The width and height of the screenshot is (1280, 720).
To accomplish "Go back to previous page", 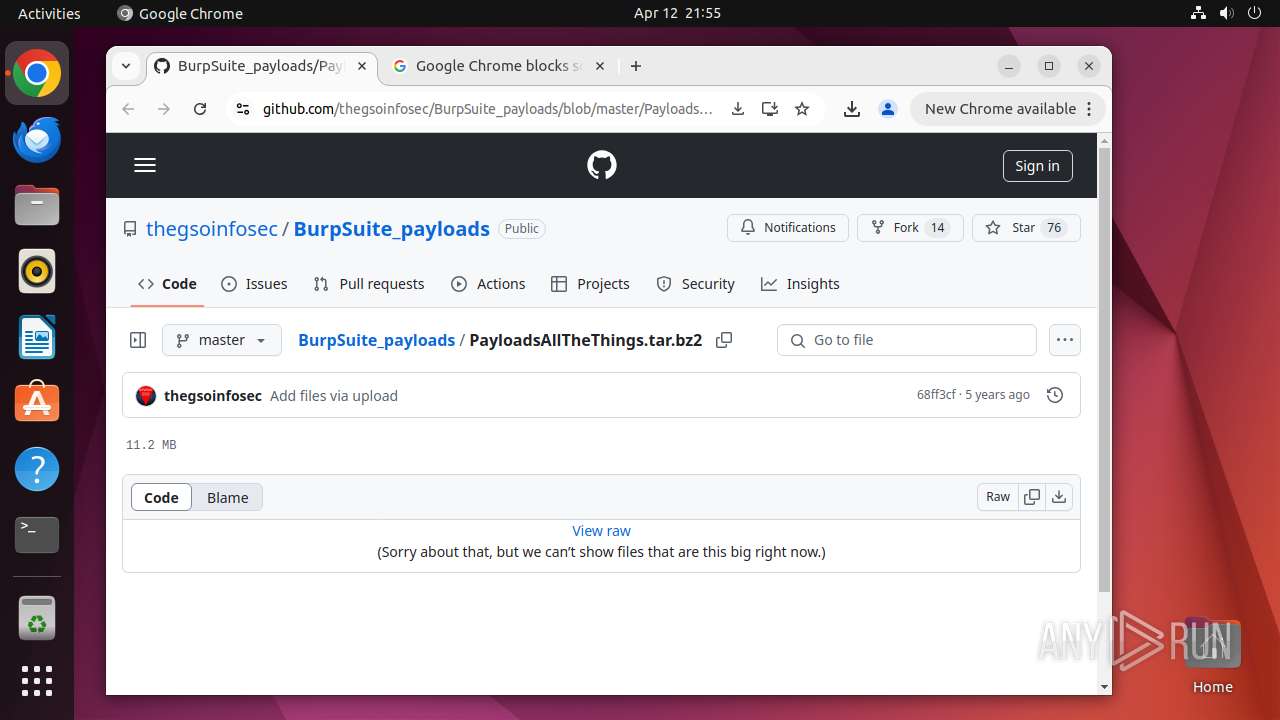I will (128, 109).
